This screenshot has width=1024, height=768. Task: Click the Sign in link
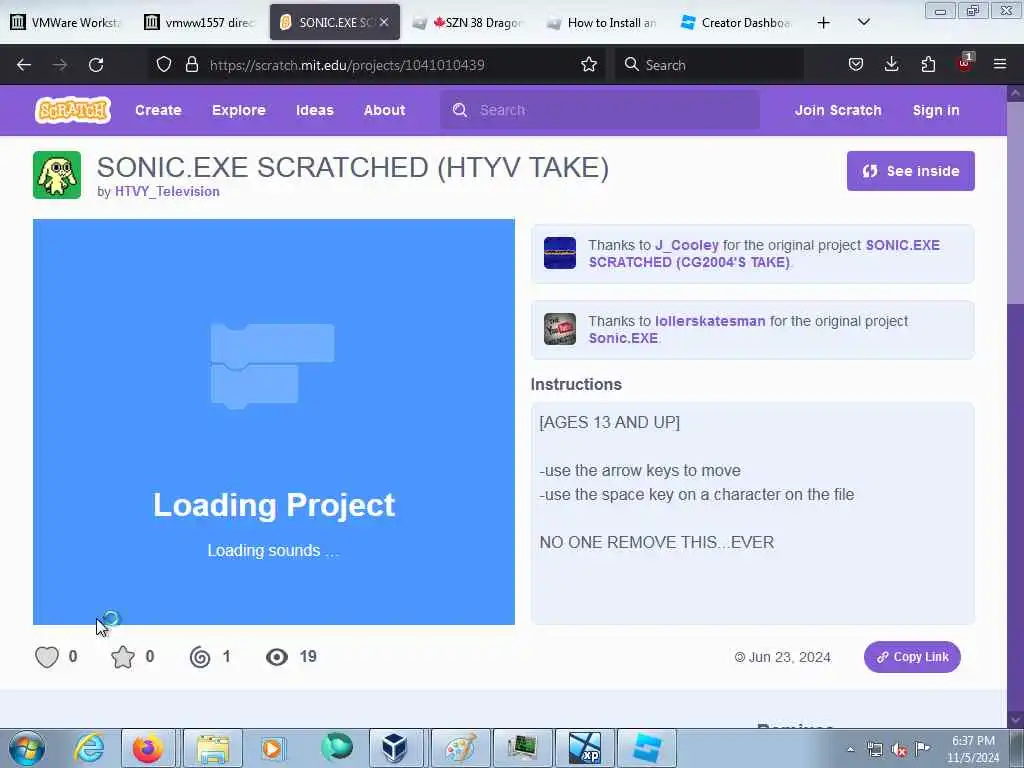936,110
